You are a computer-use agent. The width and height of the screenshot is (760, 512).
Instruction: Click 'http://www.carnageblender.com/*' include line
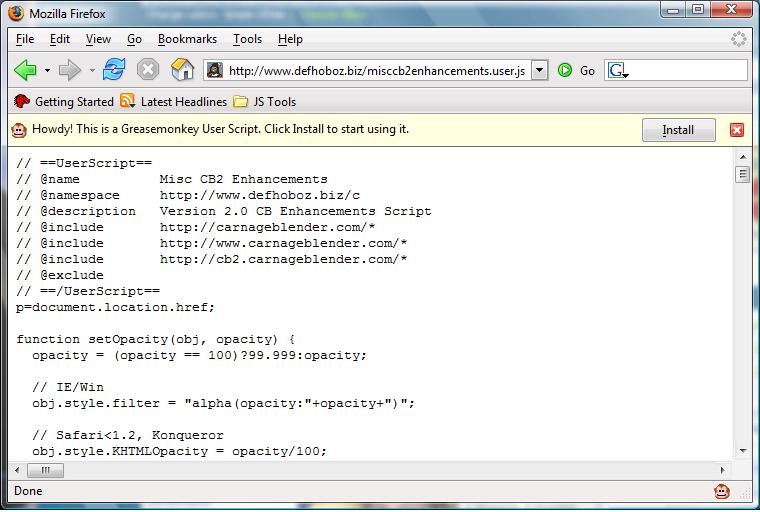point(284,243)
